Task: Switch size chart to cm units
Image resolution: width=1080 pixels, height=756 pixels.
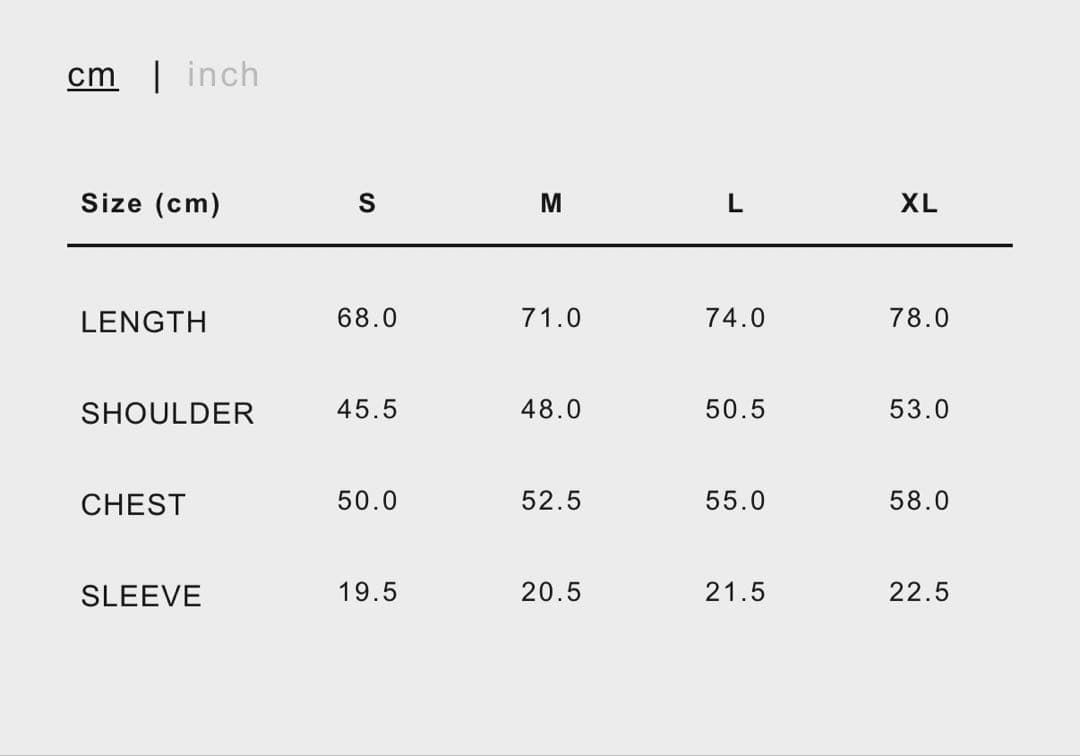Action: (92, 75)
